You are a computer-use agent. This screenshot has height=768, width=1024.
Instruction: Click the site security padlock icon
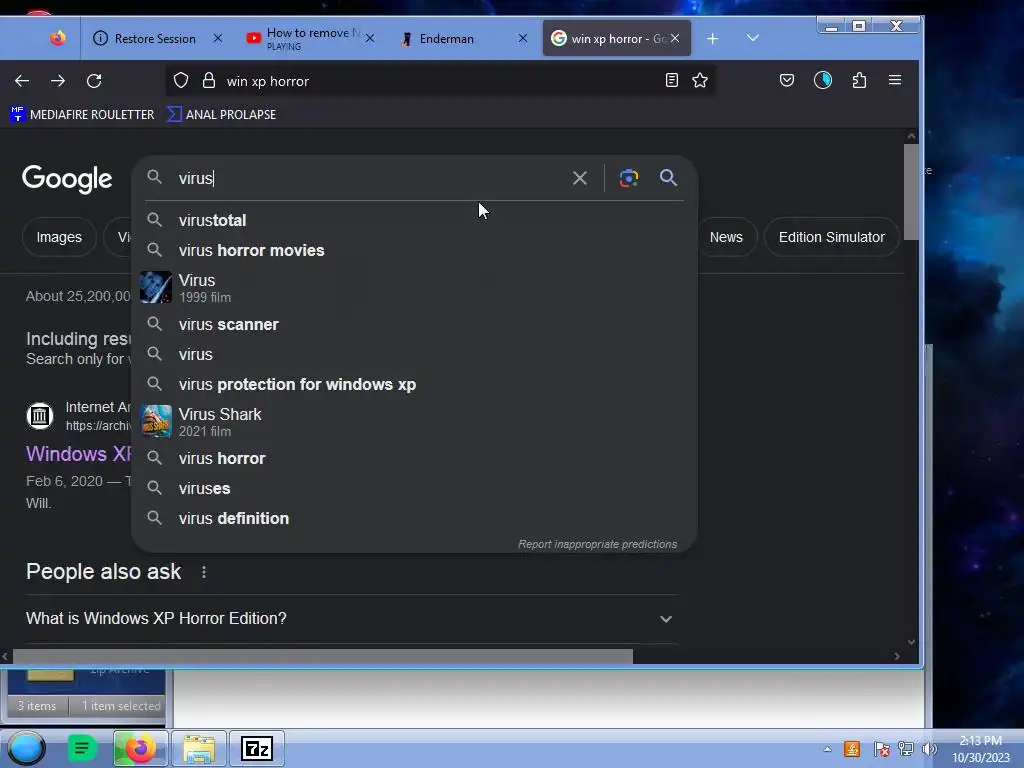coord(208,80)
